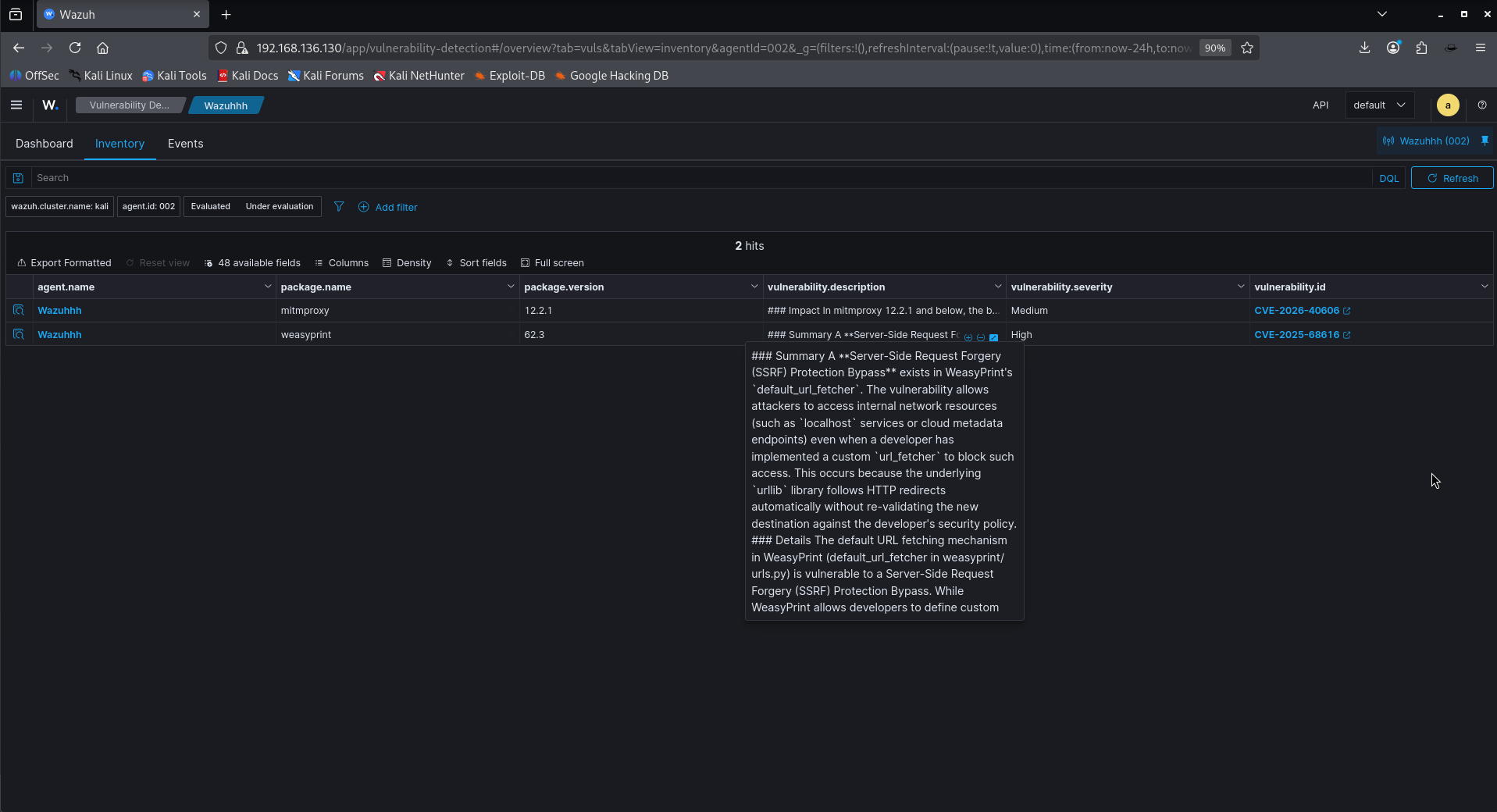Open the user avatar 'a' menu
The image size is (1497, 812).
coord(1448,105)
